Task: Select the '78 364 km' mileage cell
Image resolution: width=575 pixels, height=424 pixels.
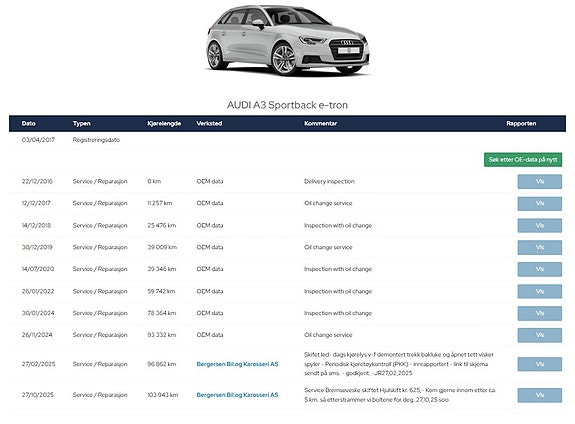Action: point(161,313)
